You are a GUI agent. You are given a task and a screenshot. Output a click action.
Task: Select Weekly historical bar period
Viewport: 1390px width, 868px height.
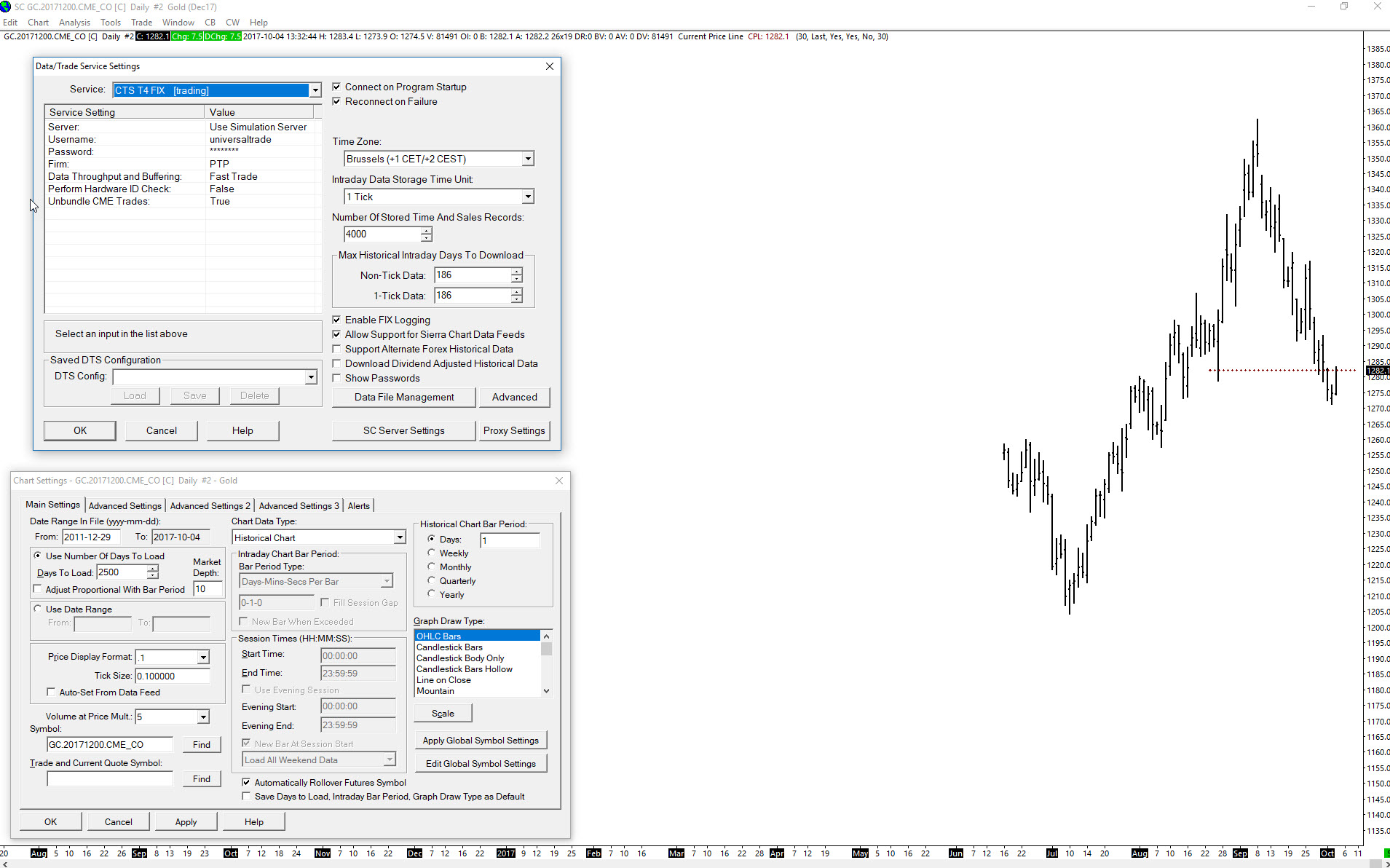tap(432, 553)
